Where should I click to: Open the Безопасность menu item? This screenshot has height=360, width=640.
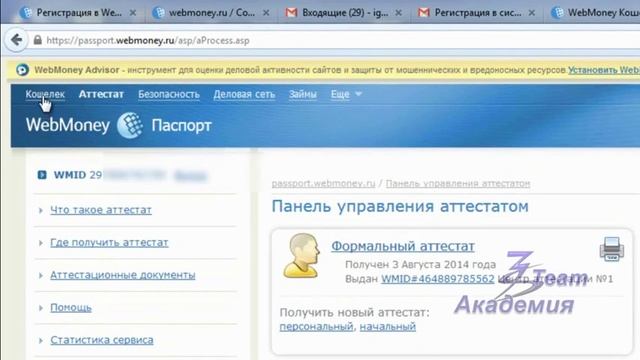pos(169,94)
